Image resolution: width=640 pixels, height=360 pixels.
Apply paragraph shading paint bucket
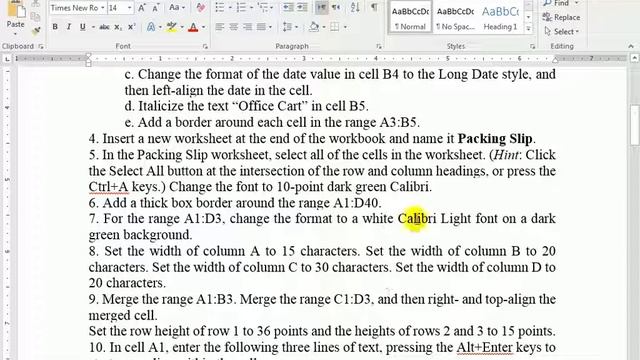314,27
